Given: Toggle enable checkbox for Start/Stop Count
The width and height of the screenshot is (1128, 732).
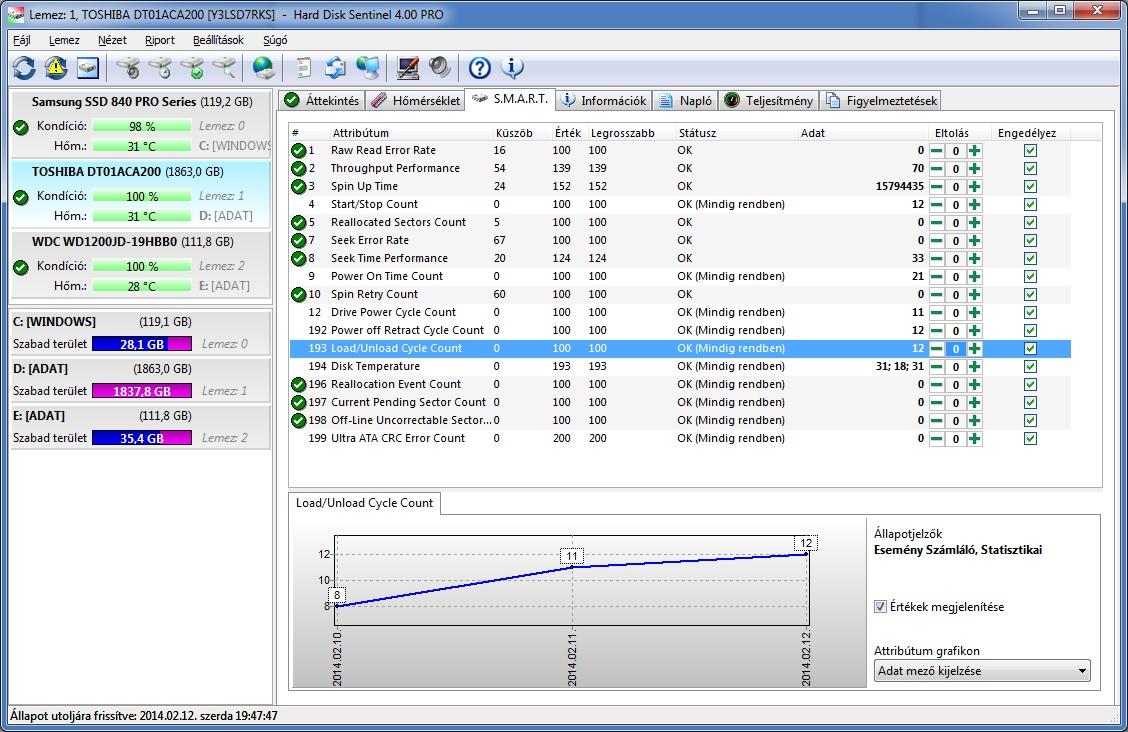Looking at the screenshot, I should pyautogui.click(x=1030, y=204).
